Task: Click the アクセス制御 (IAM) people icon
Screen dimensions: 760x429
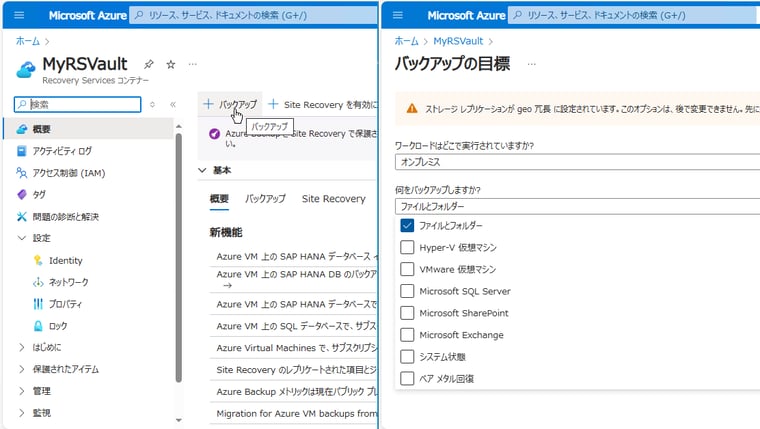Action: pyautogui.click(x=21, y=173)
